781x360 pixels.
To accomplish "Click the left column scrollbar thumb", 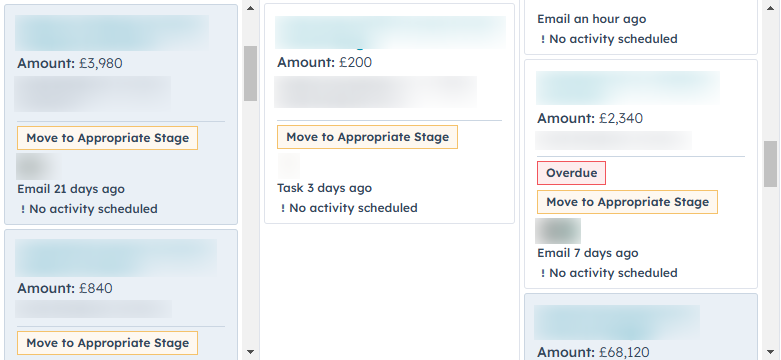I will tap(251, 74).
